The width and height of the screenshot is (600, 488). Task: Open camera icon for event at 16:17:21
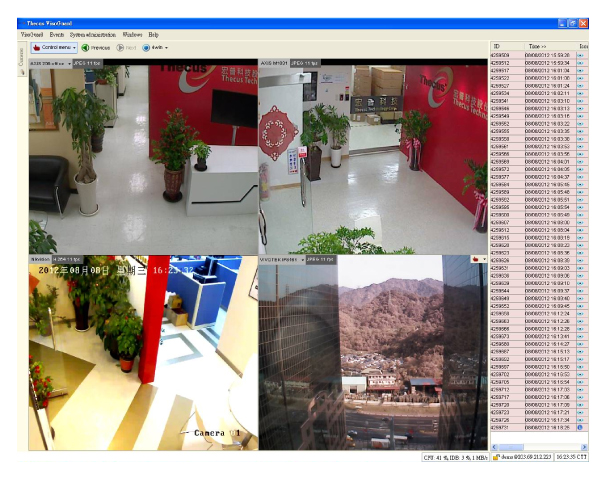(x=580, y=413)
